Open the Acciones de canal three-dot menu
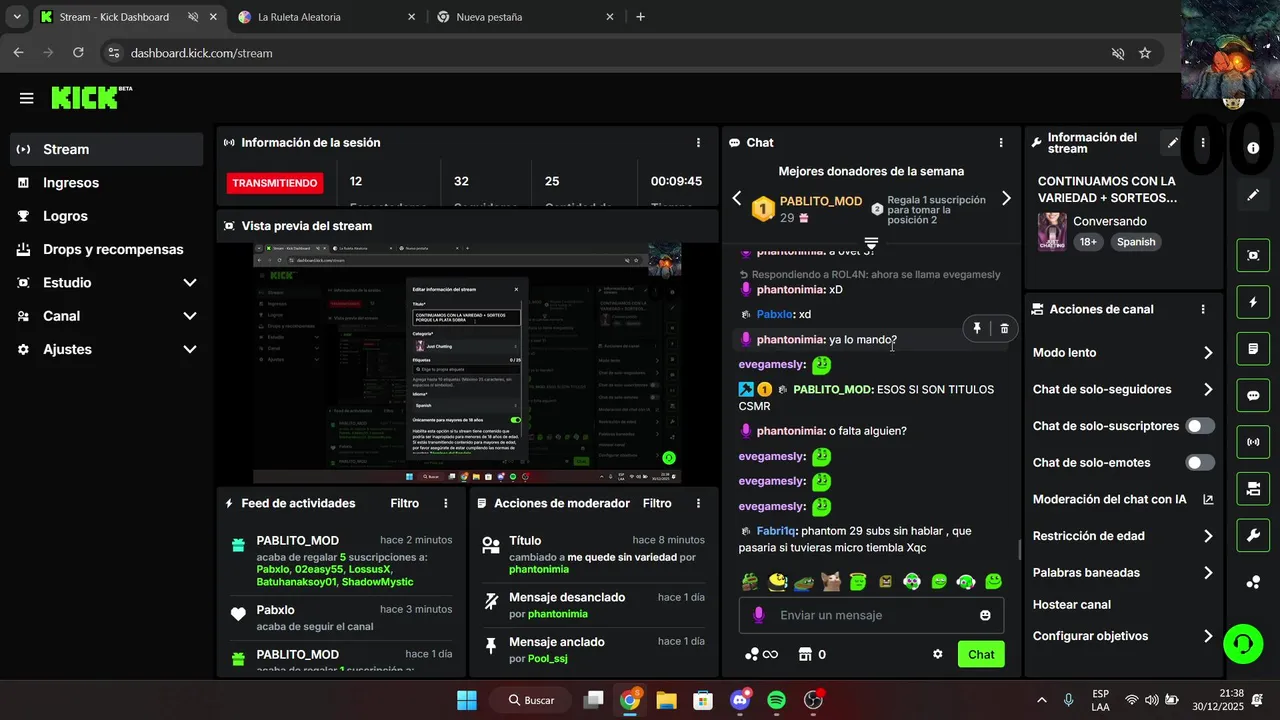This screenshot has height=720, width=1280. [x=1203, y=310]
